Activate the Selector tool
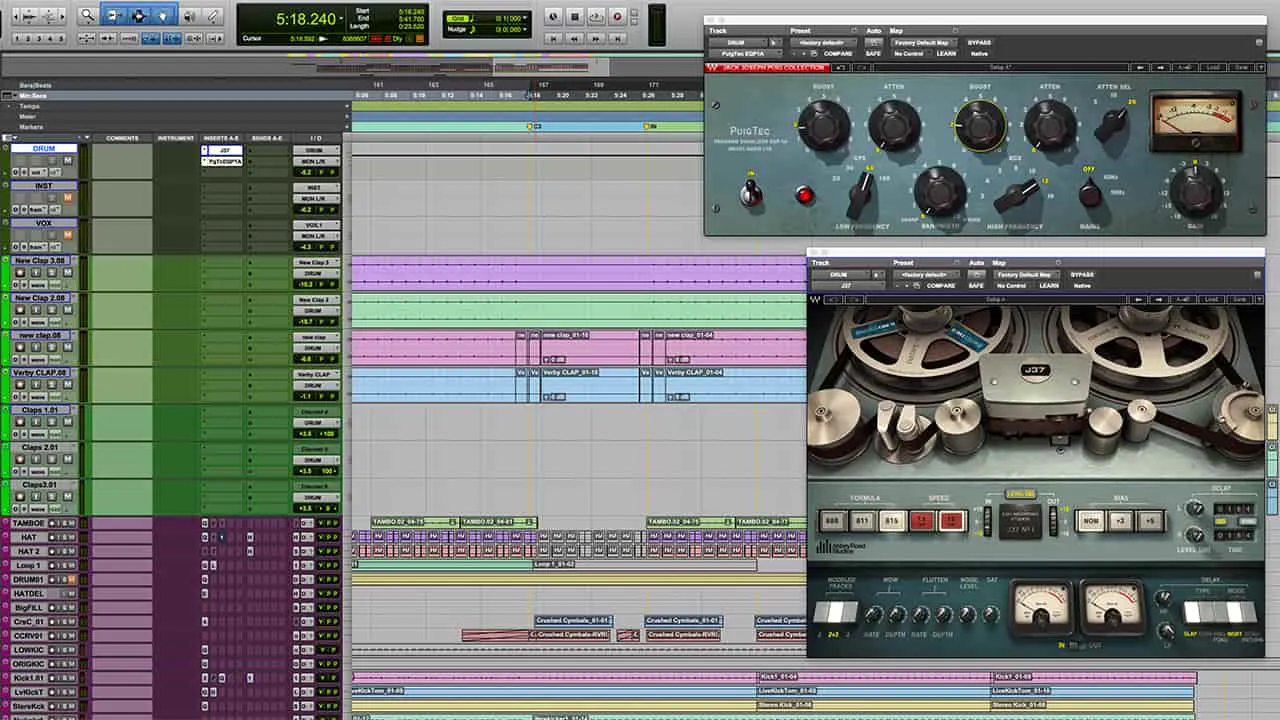Screen dimensions: 1280x720 click(x=138, y=16)
